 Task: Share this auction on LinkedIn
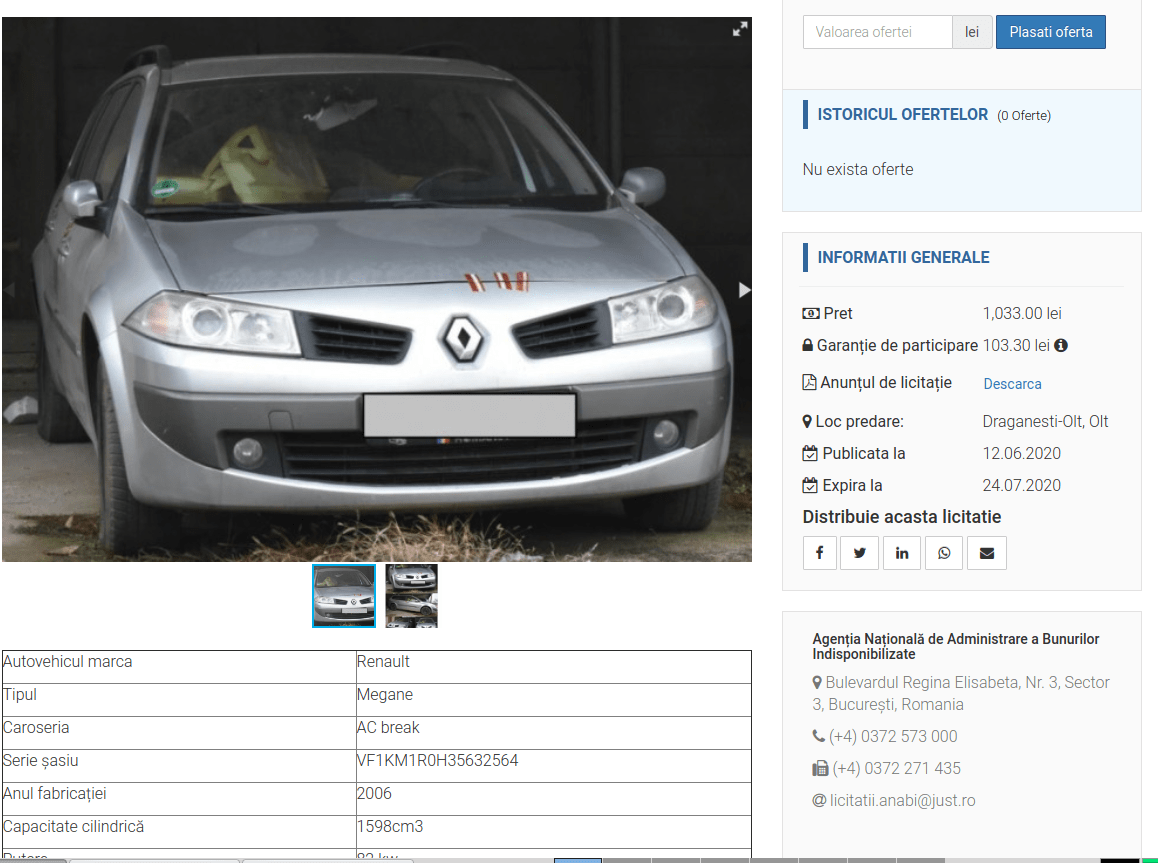[x=902, y=553]
